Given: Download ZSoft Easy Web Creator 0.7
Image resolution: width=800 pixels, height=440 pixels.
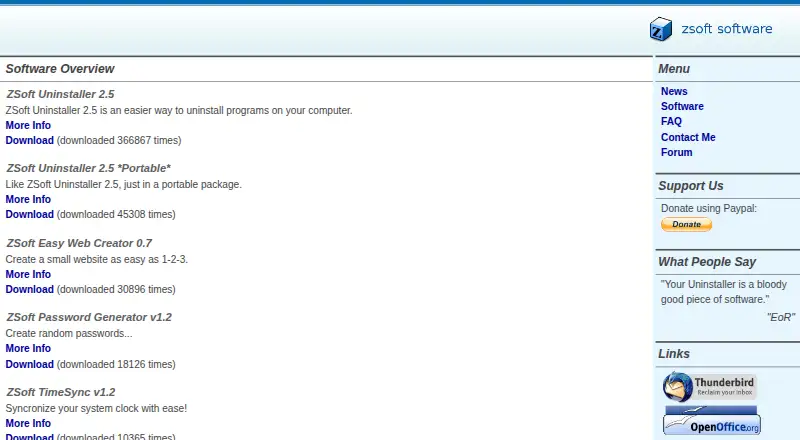Looking at the screenshot, I should 30,289.
